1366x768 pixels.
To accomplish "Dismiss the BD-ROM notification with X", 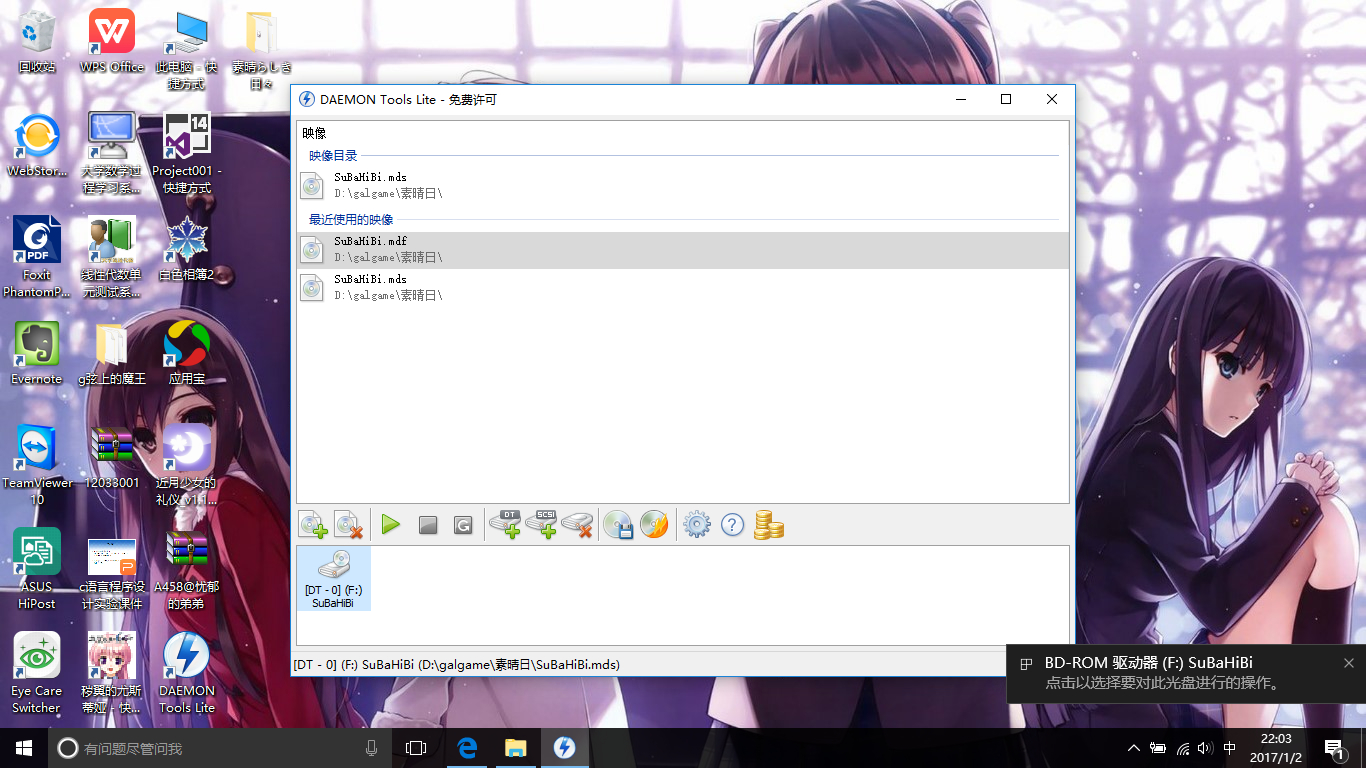I will tap(1348, 663).
